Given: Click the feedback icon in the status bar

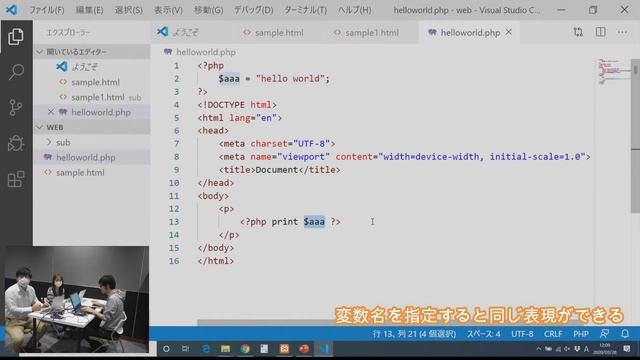Looking at the screenshot, I should click(x=604, y=334).
